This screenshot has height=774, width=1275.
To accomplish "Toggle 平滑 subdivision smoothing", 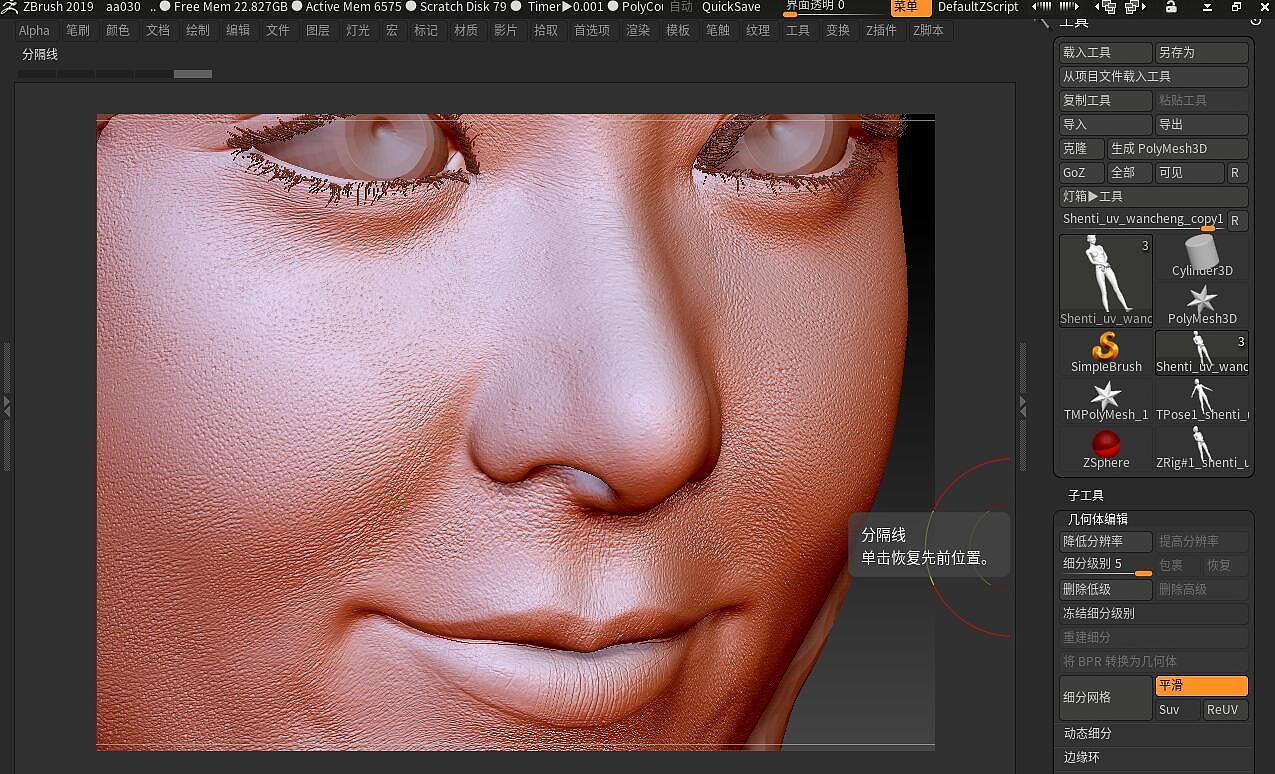I will pos(1202,686).
